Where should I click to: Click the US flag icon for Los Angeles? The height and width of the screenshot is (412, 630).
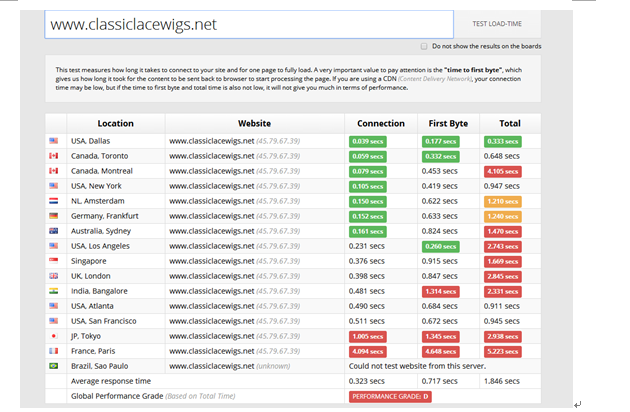tap(53, 246)
